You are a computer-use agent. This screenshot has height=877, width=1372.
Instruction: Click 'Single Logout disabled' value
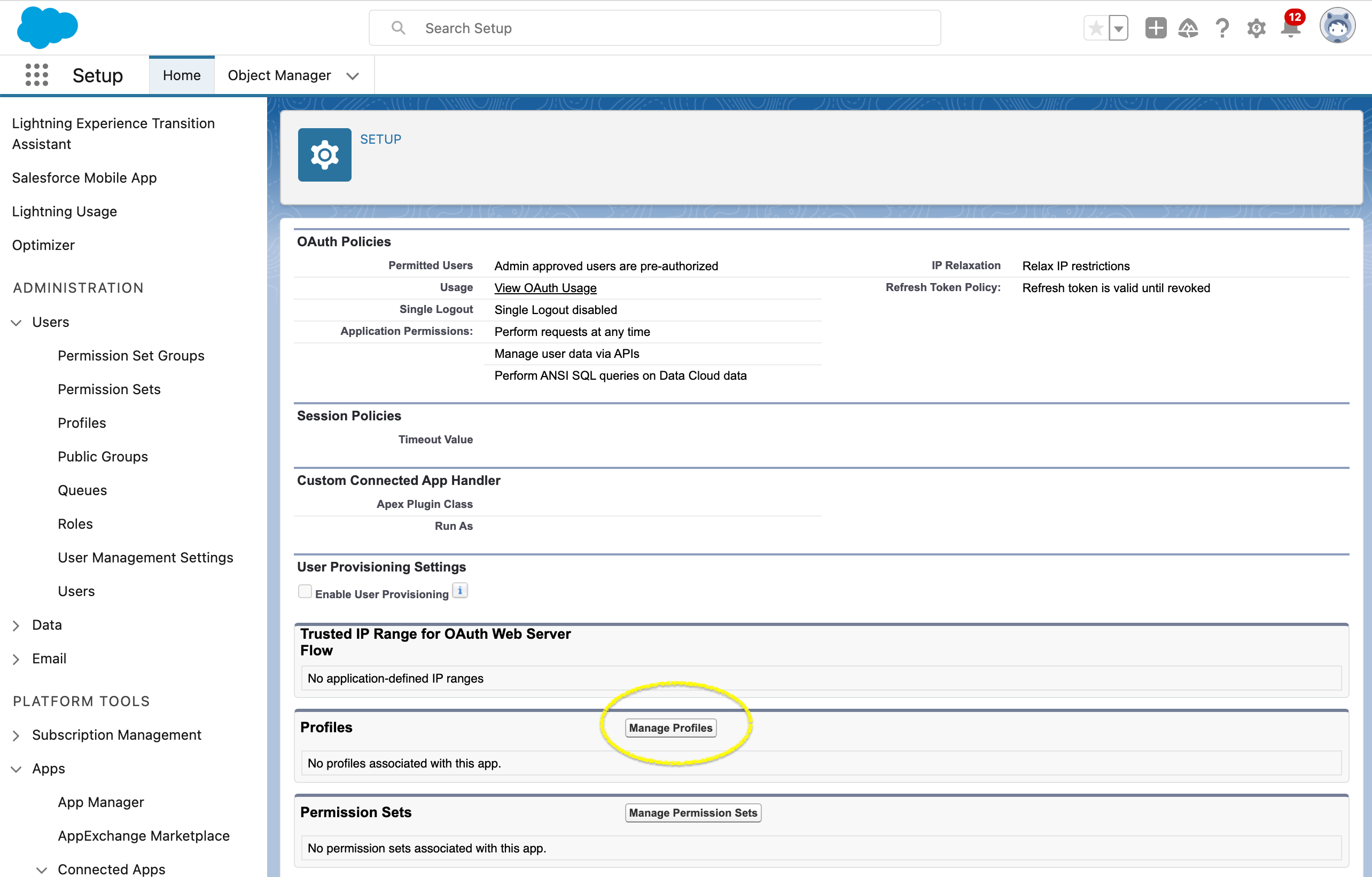coord(556,310)
